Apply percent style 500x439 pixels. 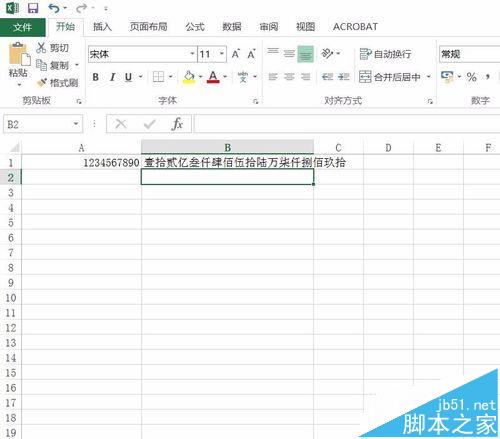click(471, 77)
